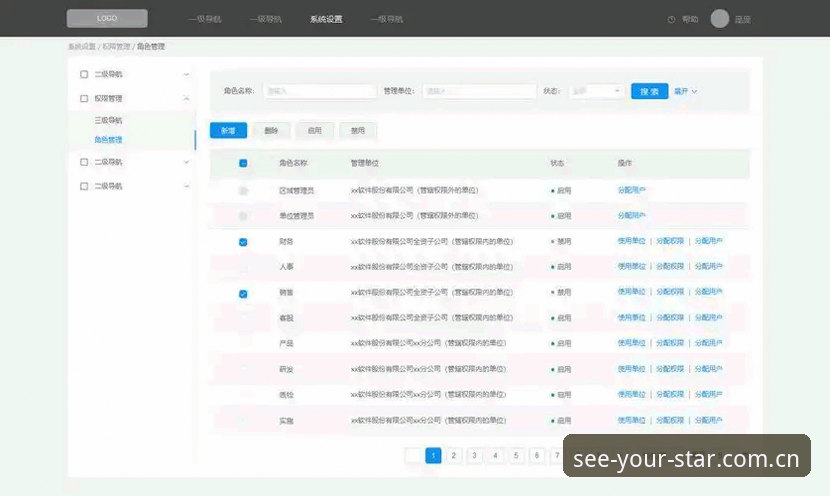
Task: Click the previous-page button before page 1
Action: point(412,455)
